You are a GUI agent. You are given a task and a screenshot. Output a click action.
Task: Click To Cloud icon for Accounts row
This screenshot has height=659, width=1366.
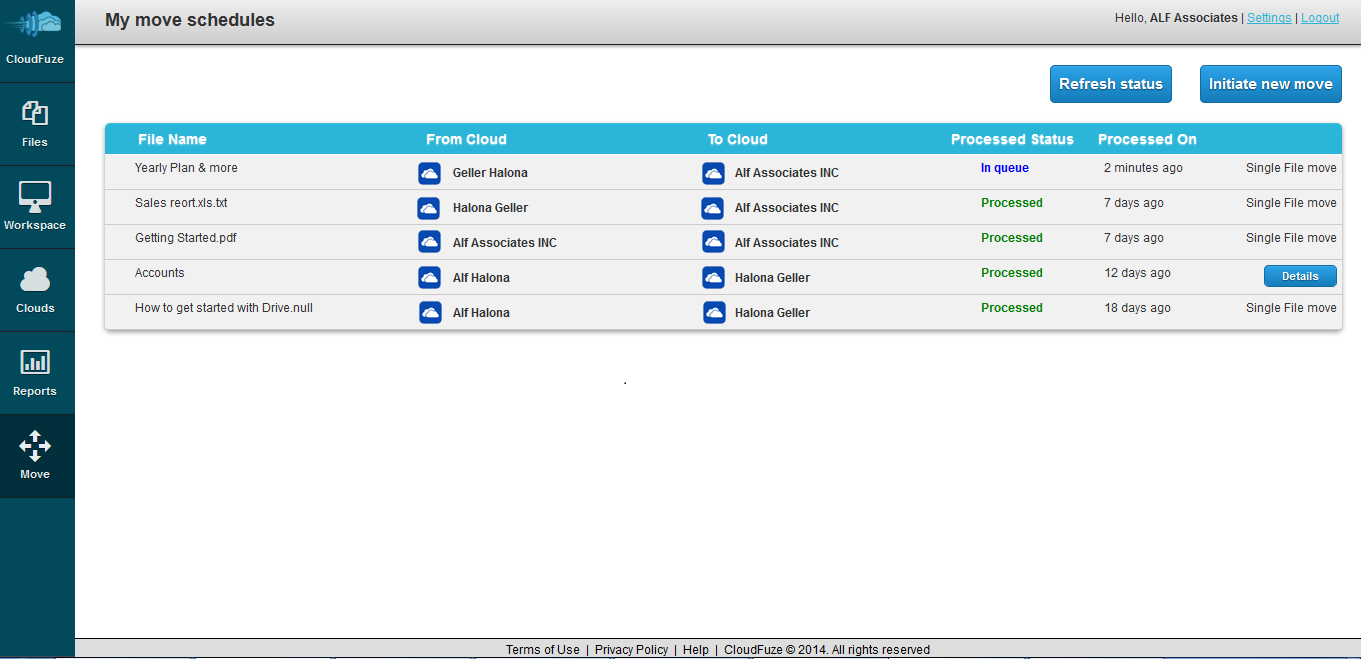713,278
